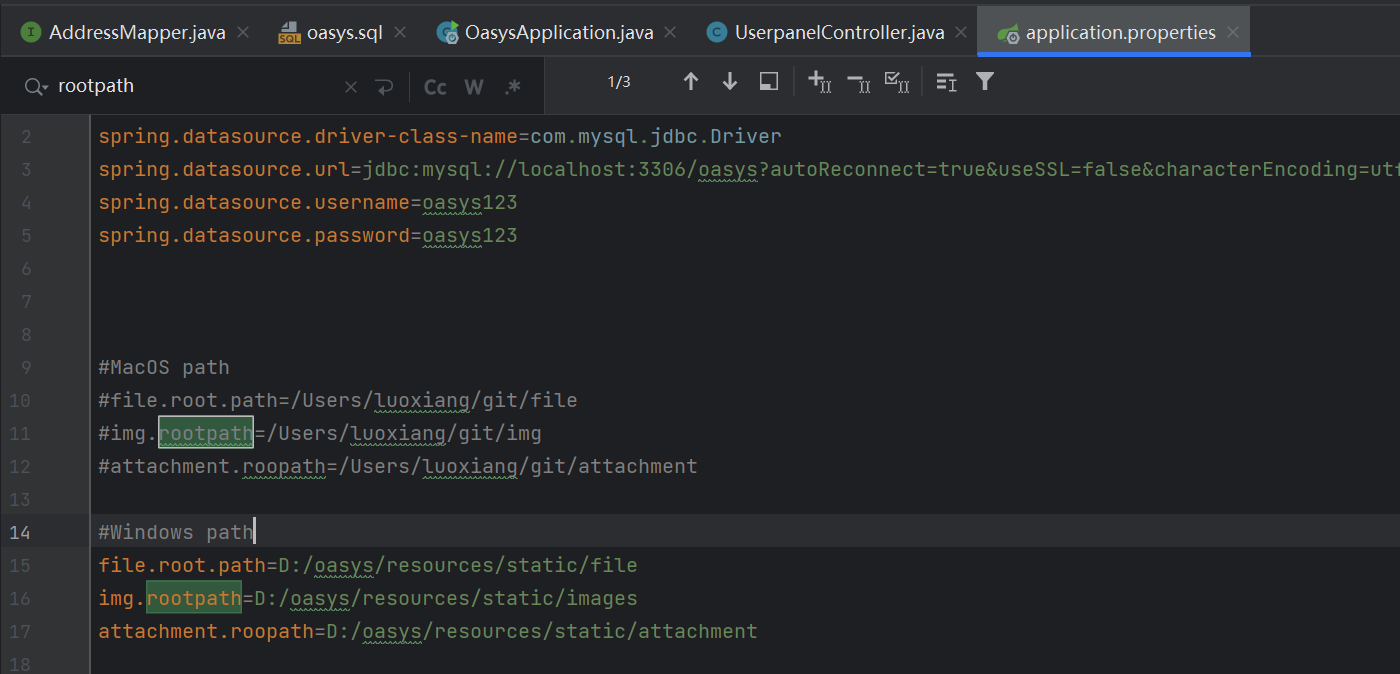Toggle Match Case (Cc) option
This screenshot has height=674, width=1400.
[x=435, y=87]
